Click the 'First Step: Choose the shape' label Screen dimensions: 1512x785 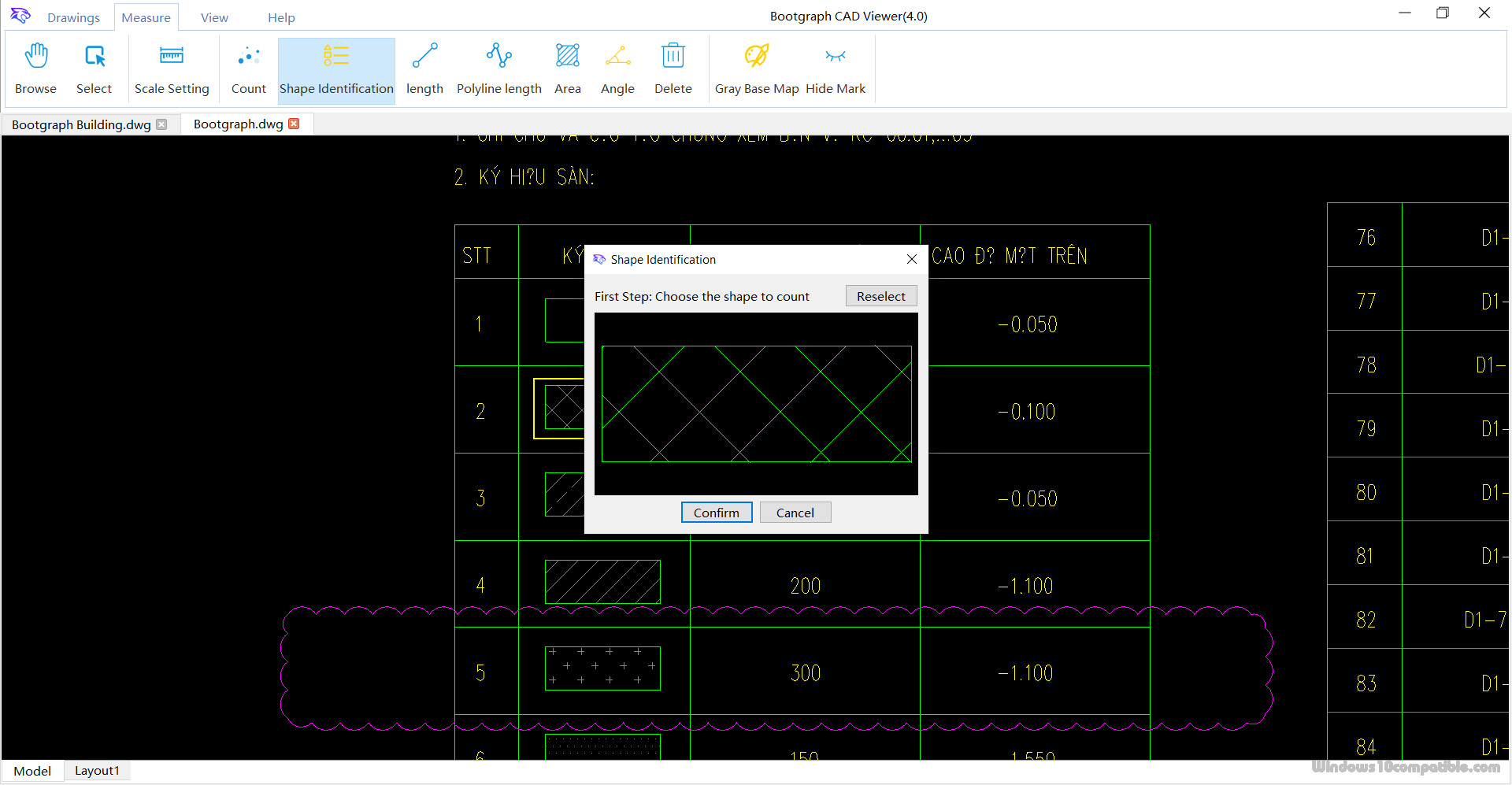pyautogui.click(x=702, y=296)
